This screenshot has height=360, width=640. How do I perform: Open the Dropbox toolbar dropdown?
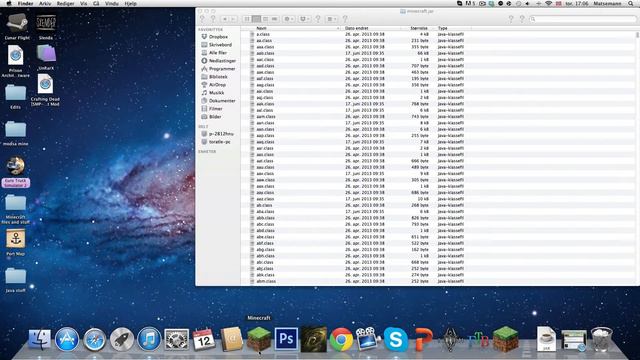(x=304, y=19)
